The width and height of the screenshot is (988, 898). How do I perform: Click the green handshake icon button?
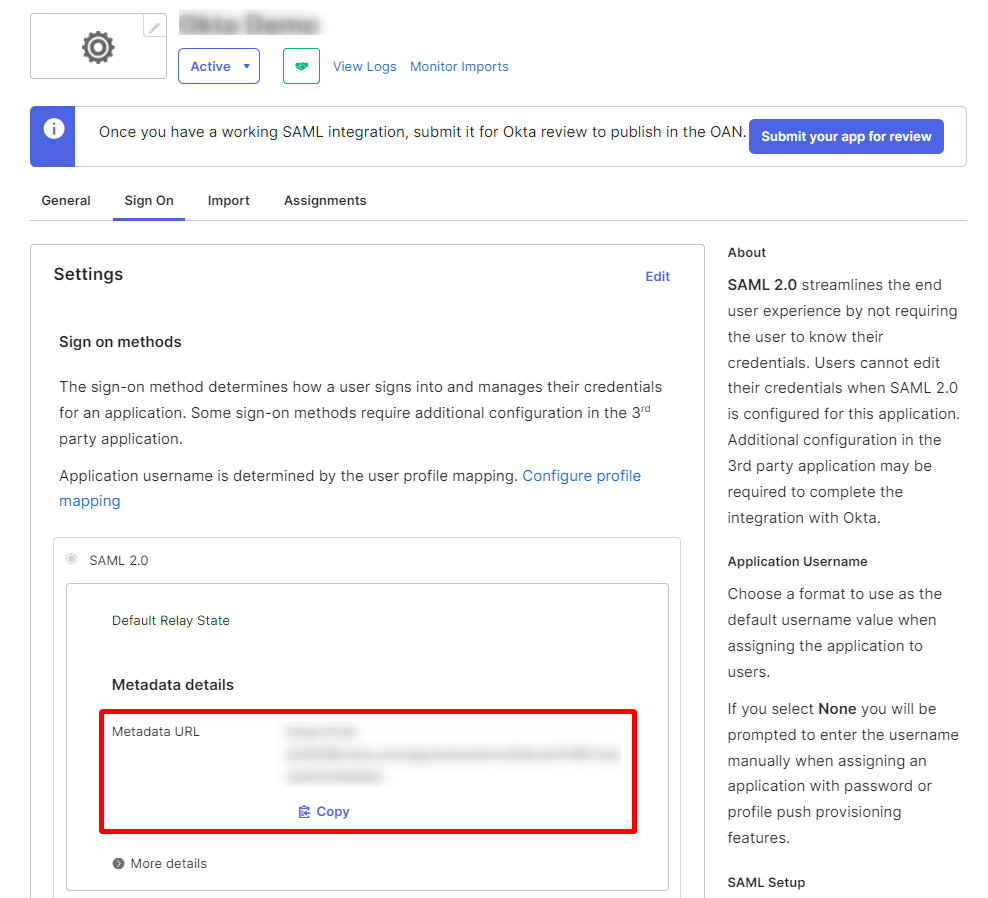(x=301, y=66)
